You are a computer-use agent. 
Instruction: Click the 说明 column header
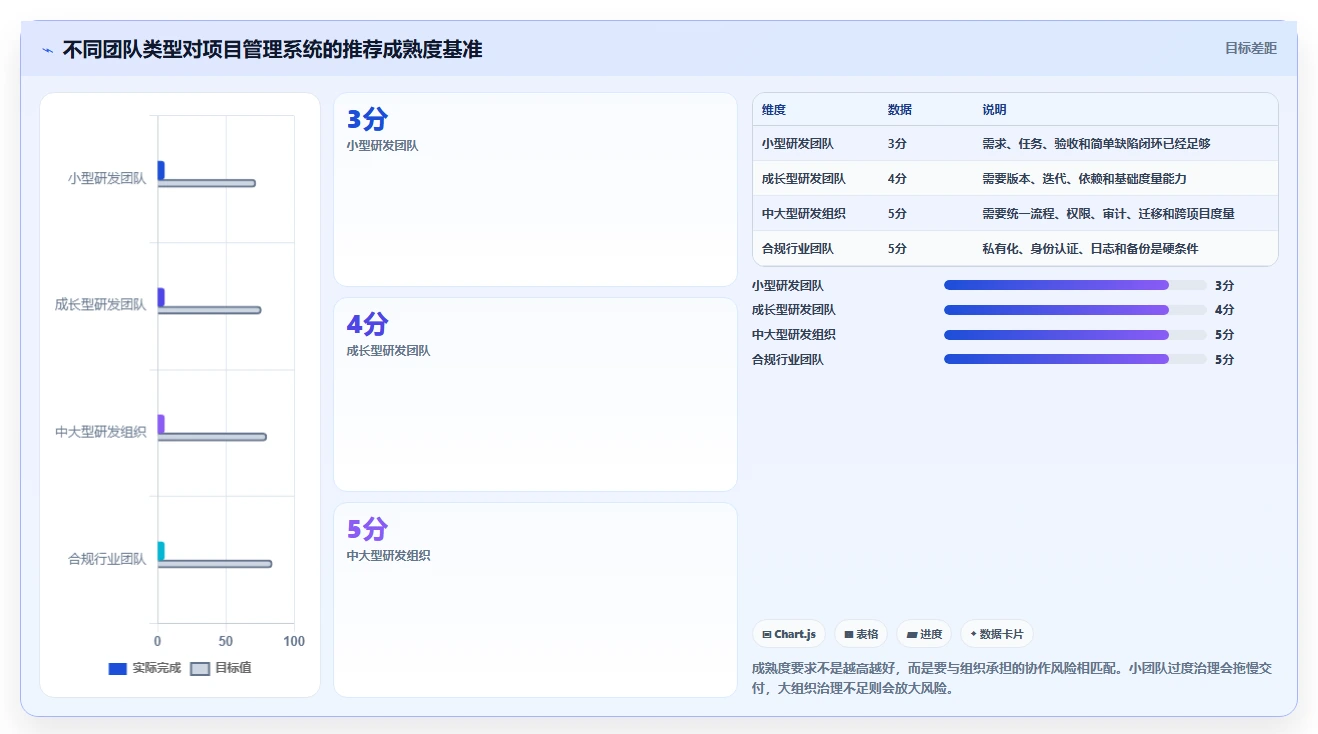995,110
